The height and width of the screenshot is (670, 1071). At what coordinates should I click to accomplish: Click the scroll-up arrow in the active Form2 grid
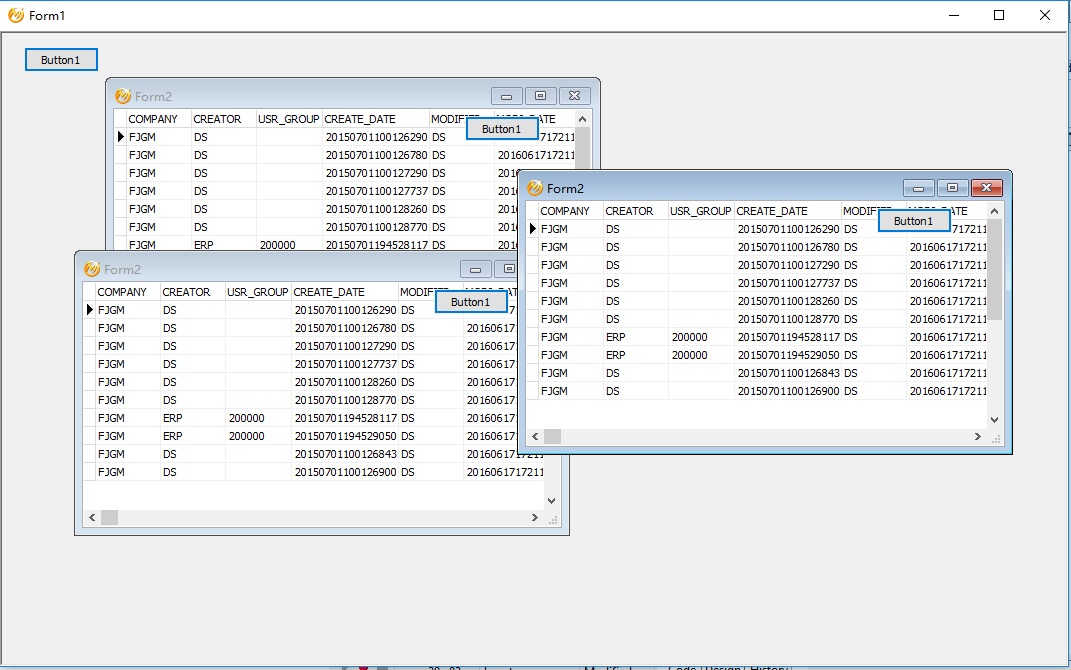pyautogui.click(x=994, y=211)
